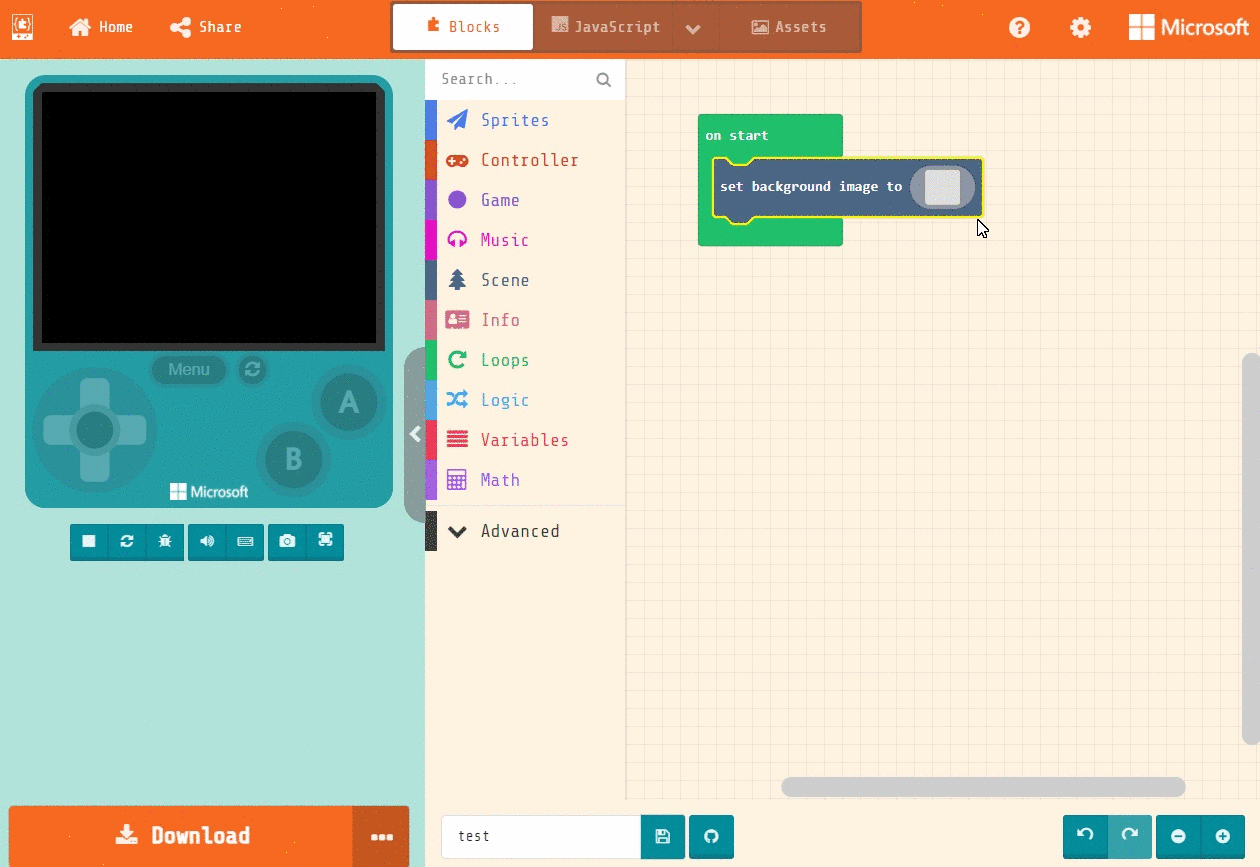Click the horizontal workspace scrollbar

tap(983, 787)
